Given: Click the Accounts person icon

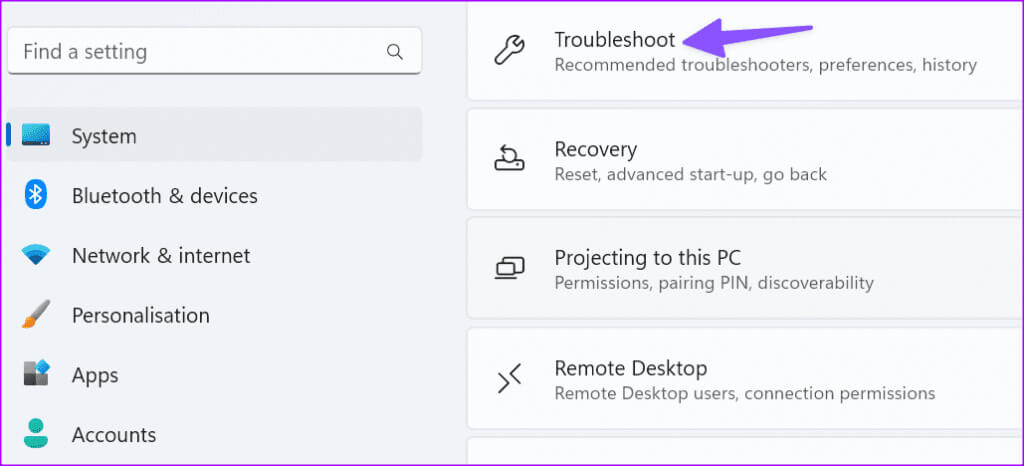Looking at the screenshot, I should 36,434.
